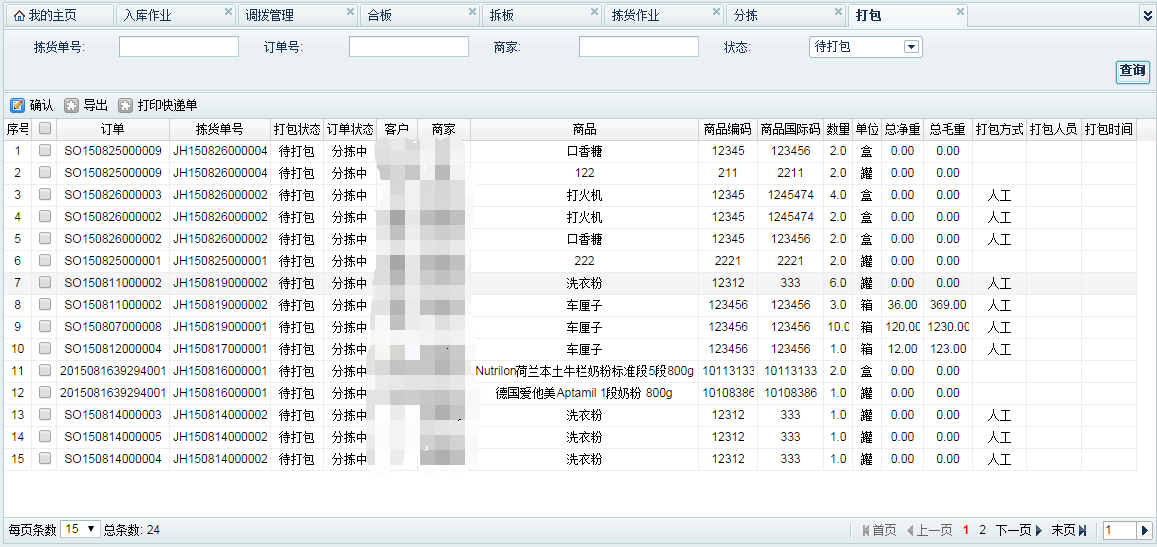Go to next page with 下一页 arrow

tap(1038, 530)
